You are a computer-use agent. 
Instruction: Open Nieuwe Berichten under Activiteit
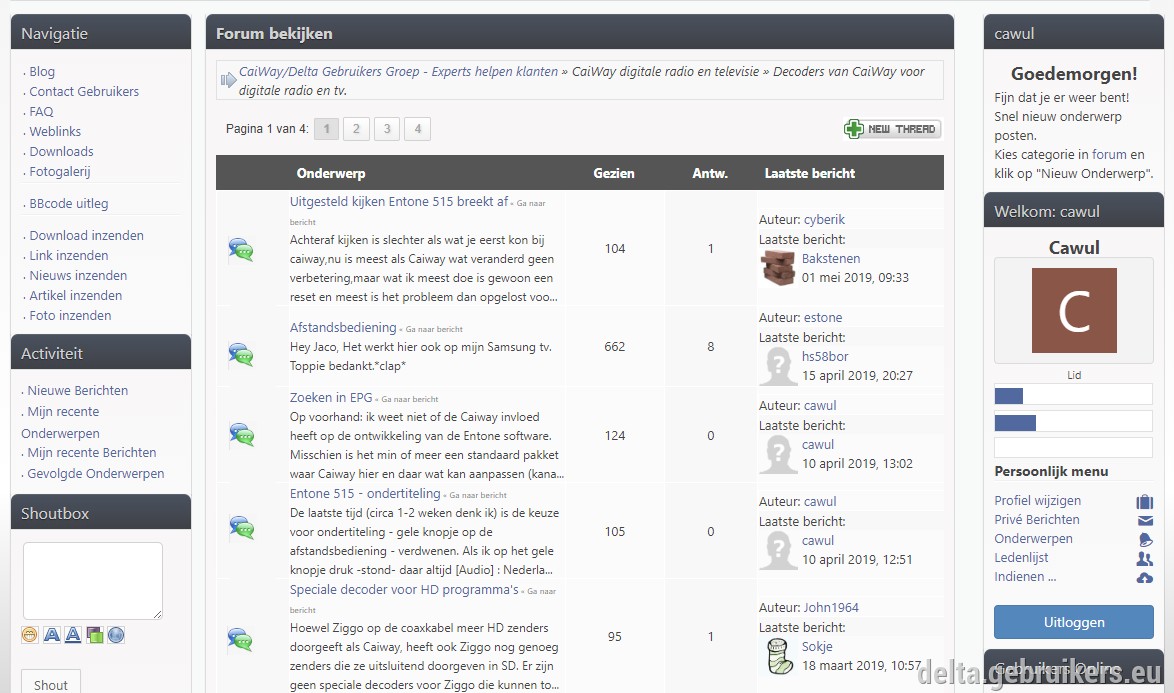click(x=78, y=391)
